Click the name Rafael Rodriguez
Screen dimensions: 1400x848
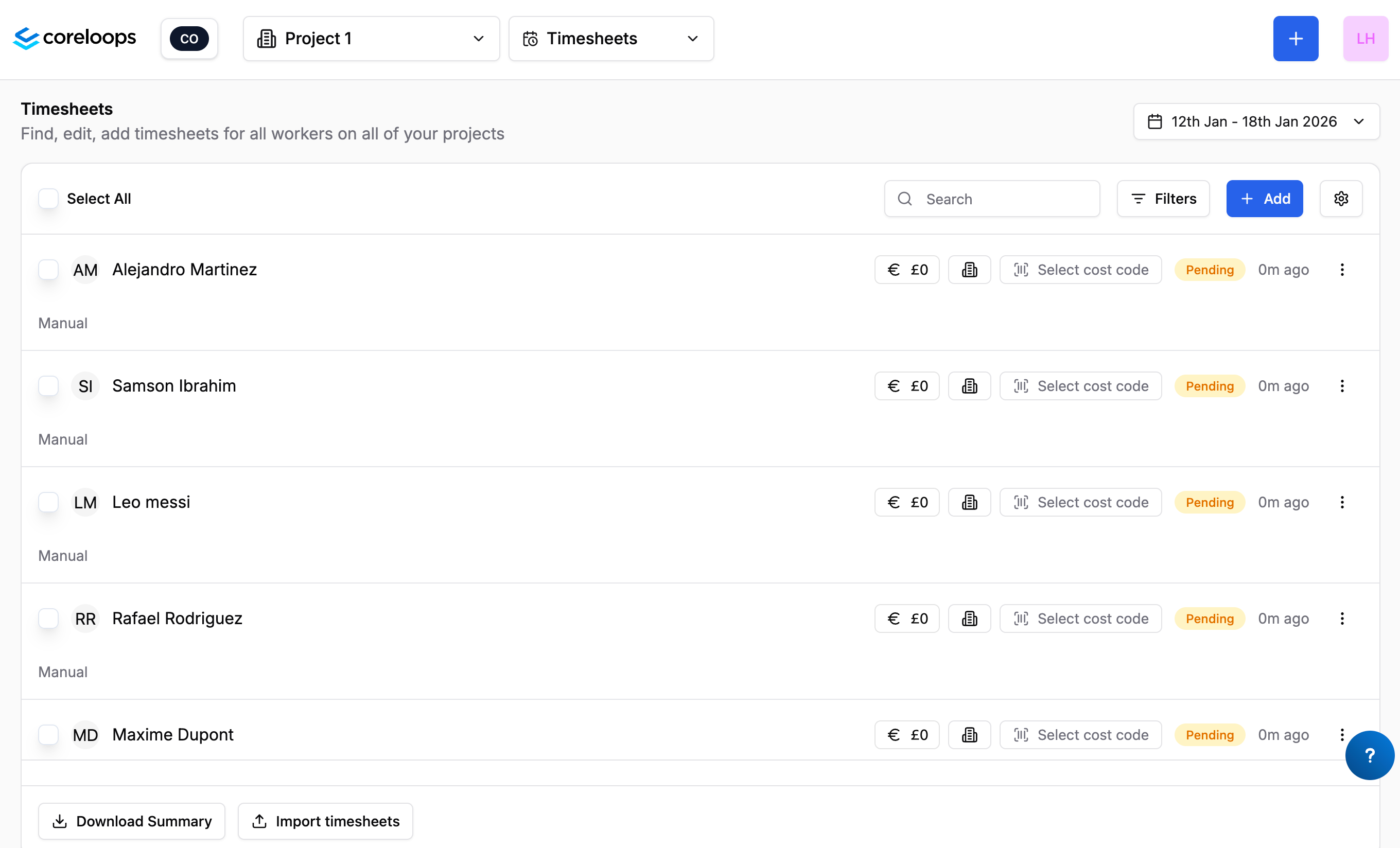(177, 619)
